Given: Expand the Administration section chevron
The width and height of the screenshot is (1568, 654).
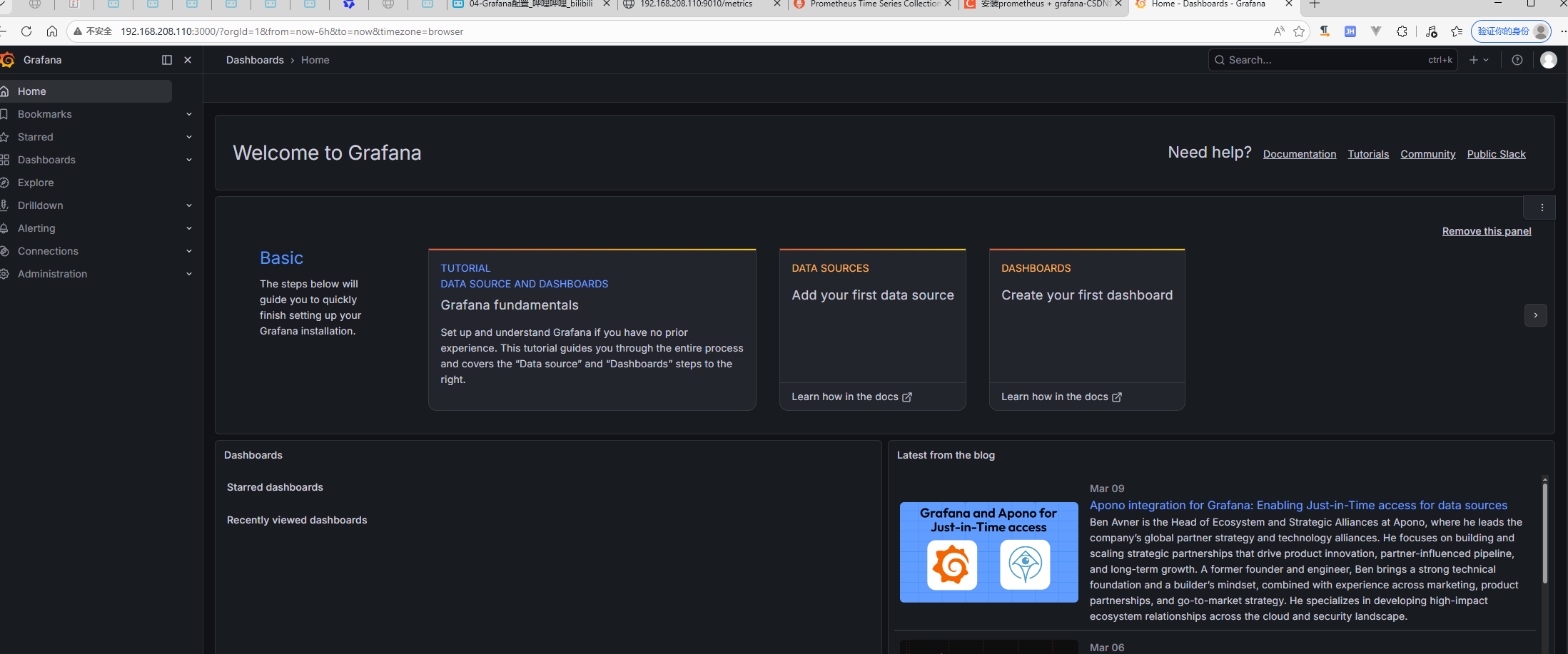Looking at the screenshot, I should (189, 274).
